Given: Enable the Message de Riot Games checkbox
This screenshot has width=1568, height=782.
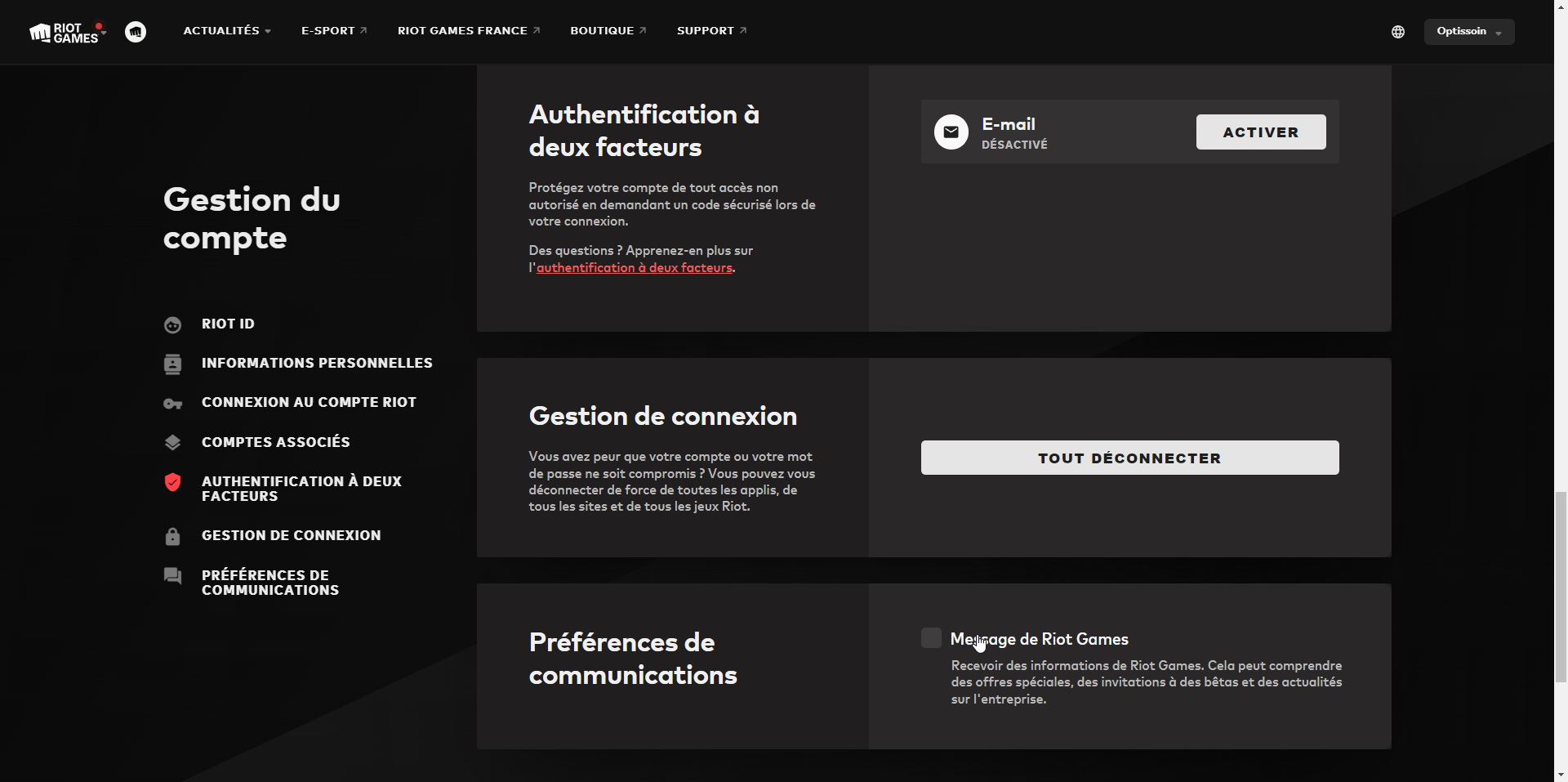Looking at the screenshot, I should point(931,638).
